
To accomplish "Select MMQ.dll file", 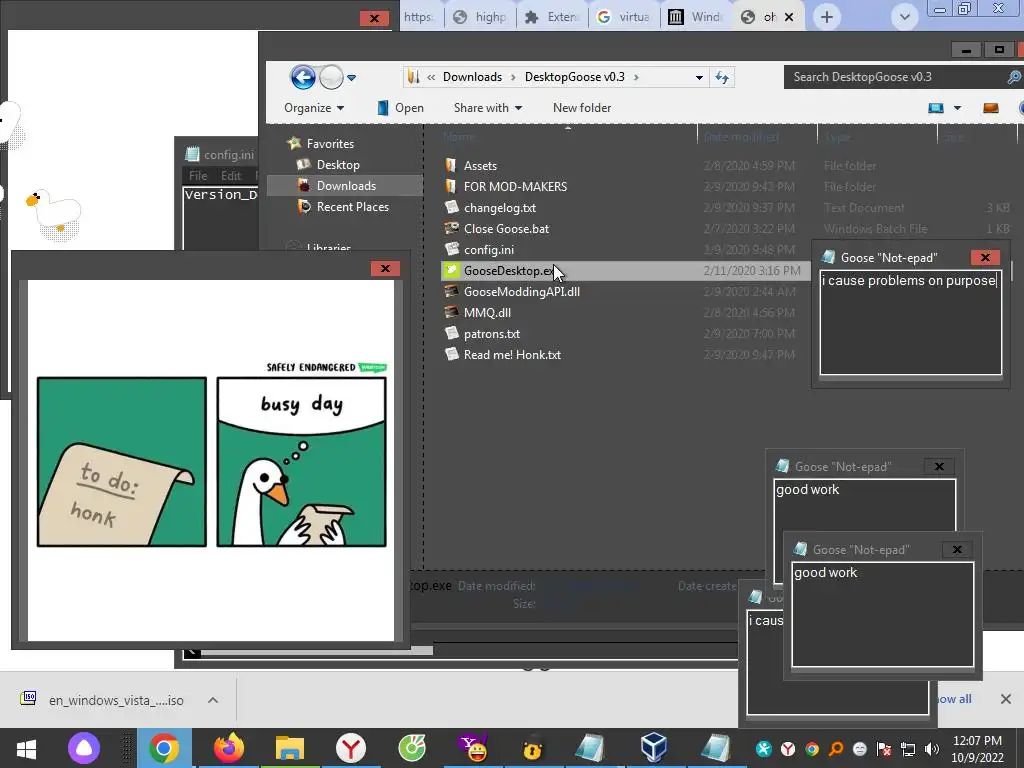I will point(487,312).
